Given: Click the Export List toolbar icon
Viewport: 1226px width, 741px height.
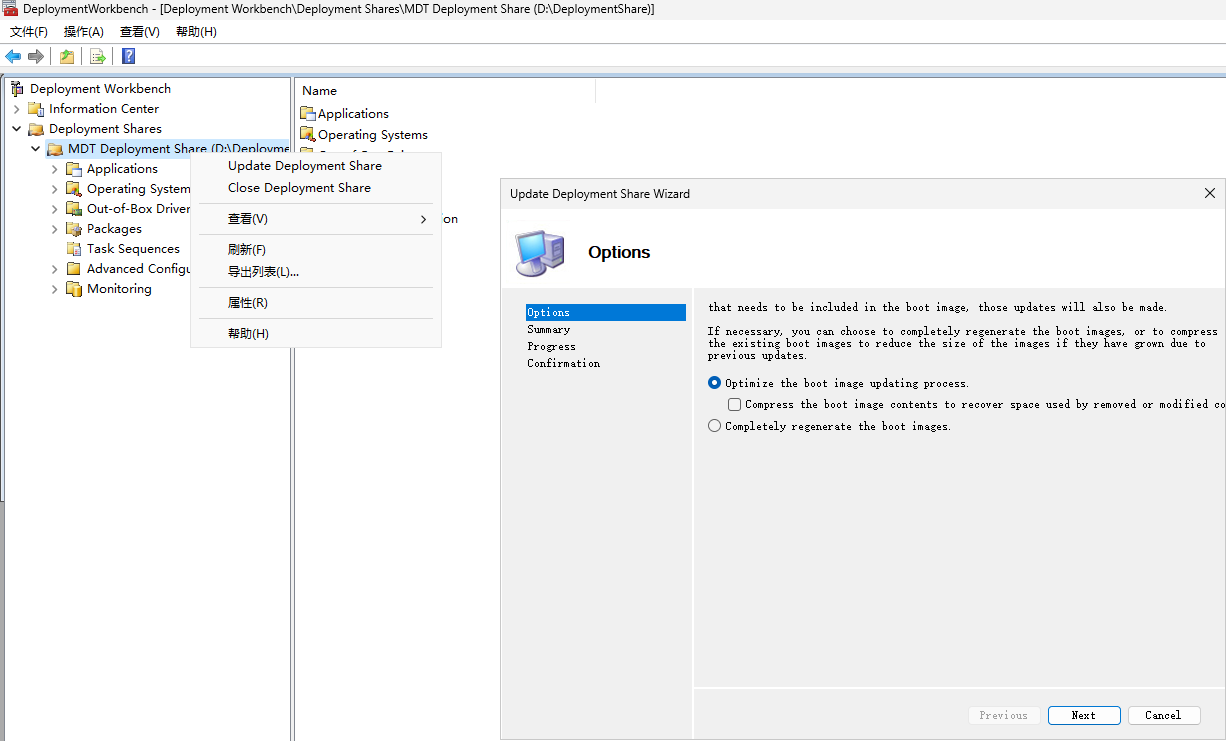Looking at the screenshot, I should click(98, 56).
